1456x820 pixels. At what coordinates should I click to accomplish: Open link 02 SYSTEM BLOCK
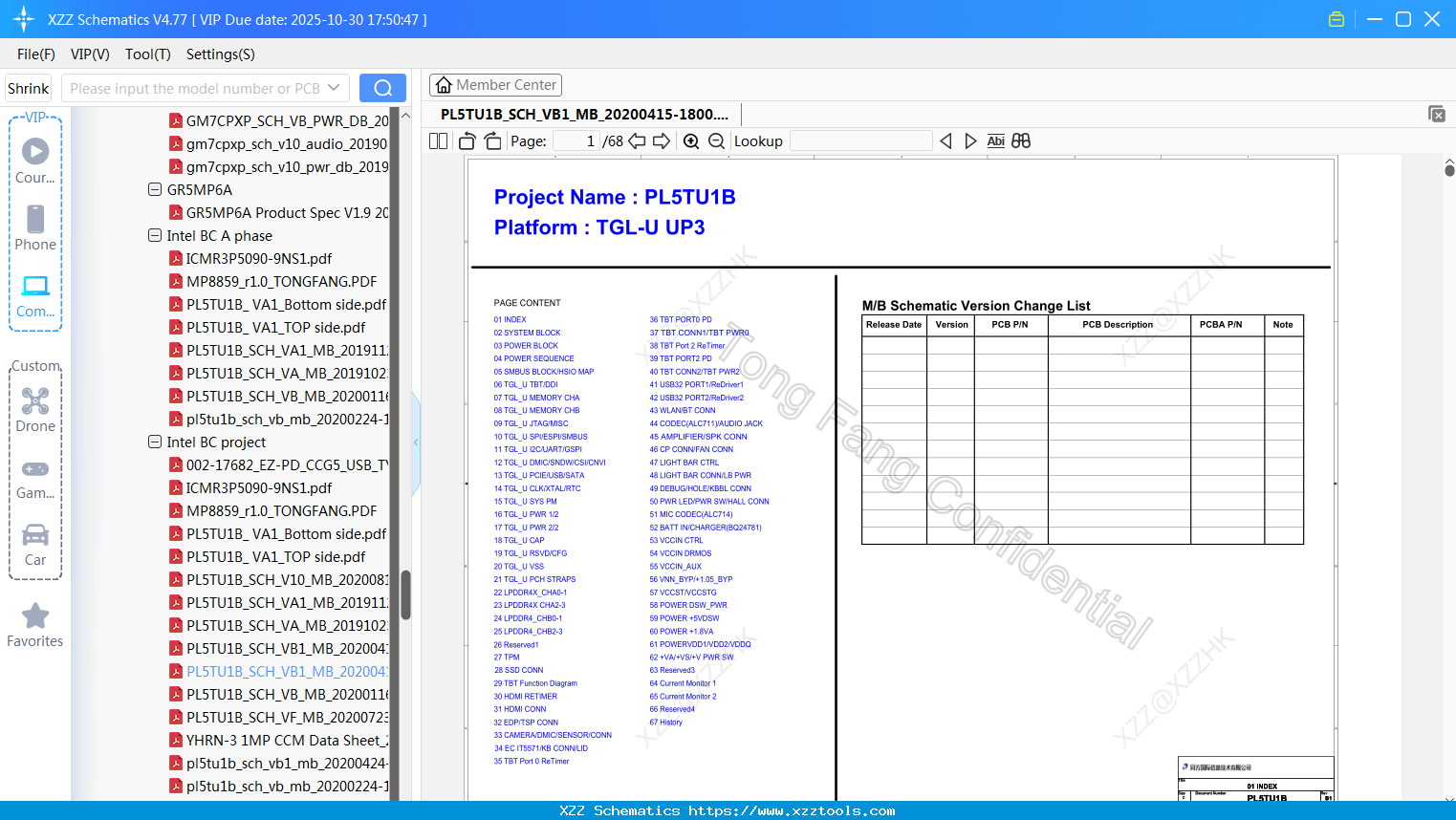(x=527, y=333)
